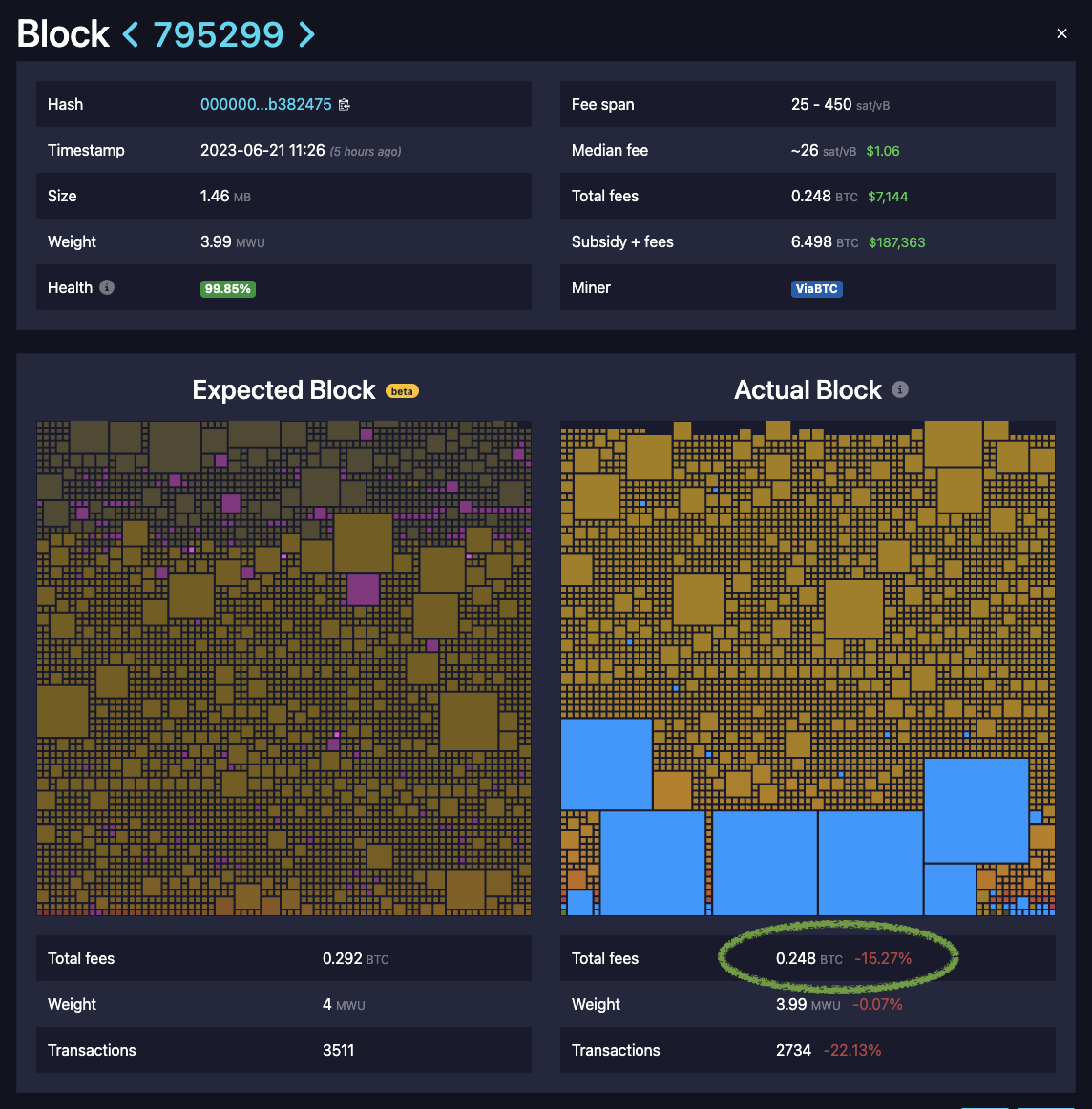Go to the previous block arrow
This screenshot has height=1109, width=1092.
point(130,34)
